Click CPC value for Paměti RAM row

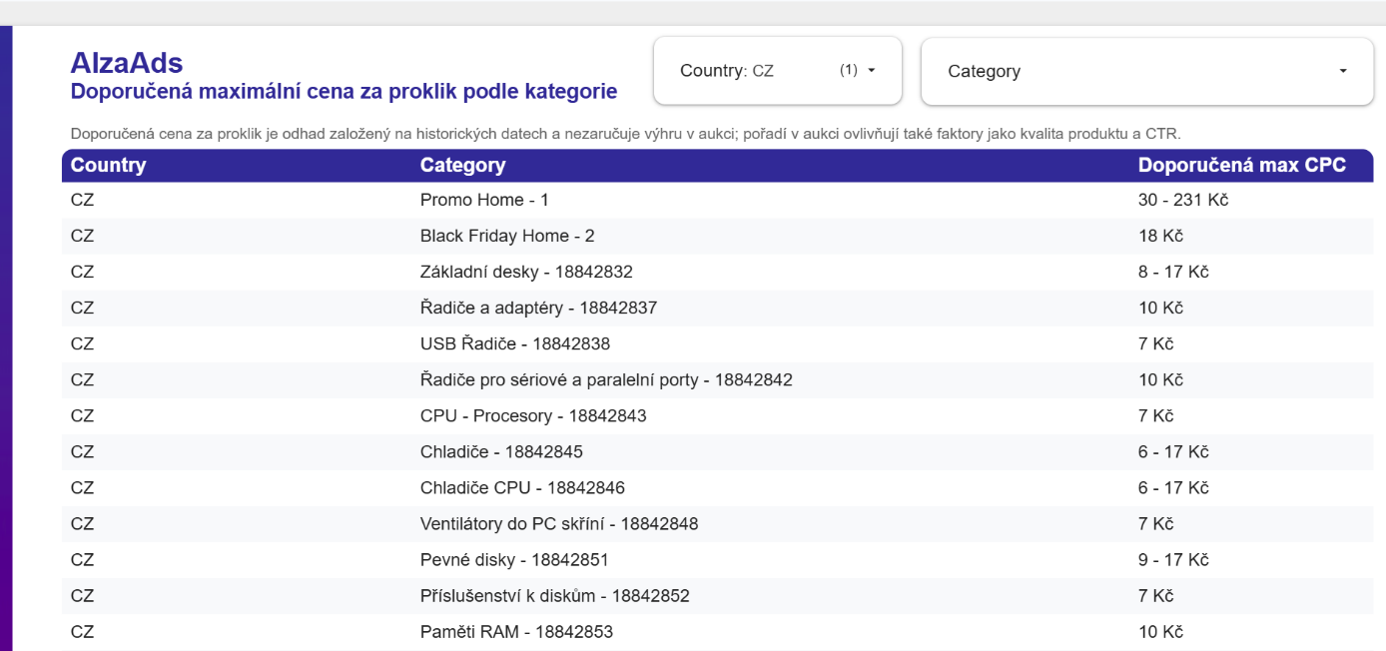coord(1160,632)
